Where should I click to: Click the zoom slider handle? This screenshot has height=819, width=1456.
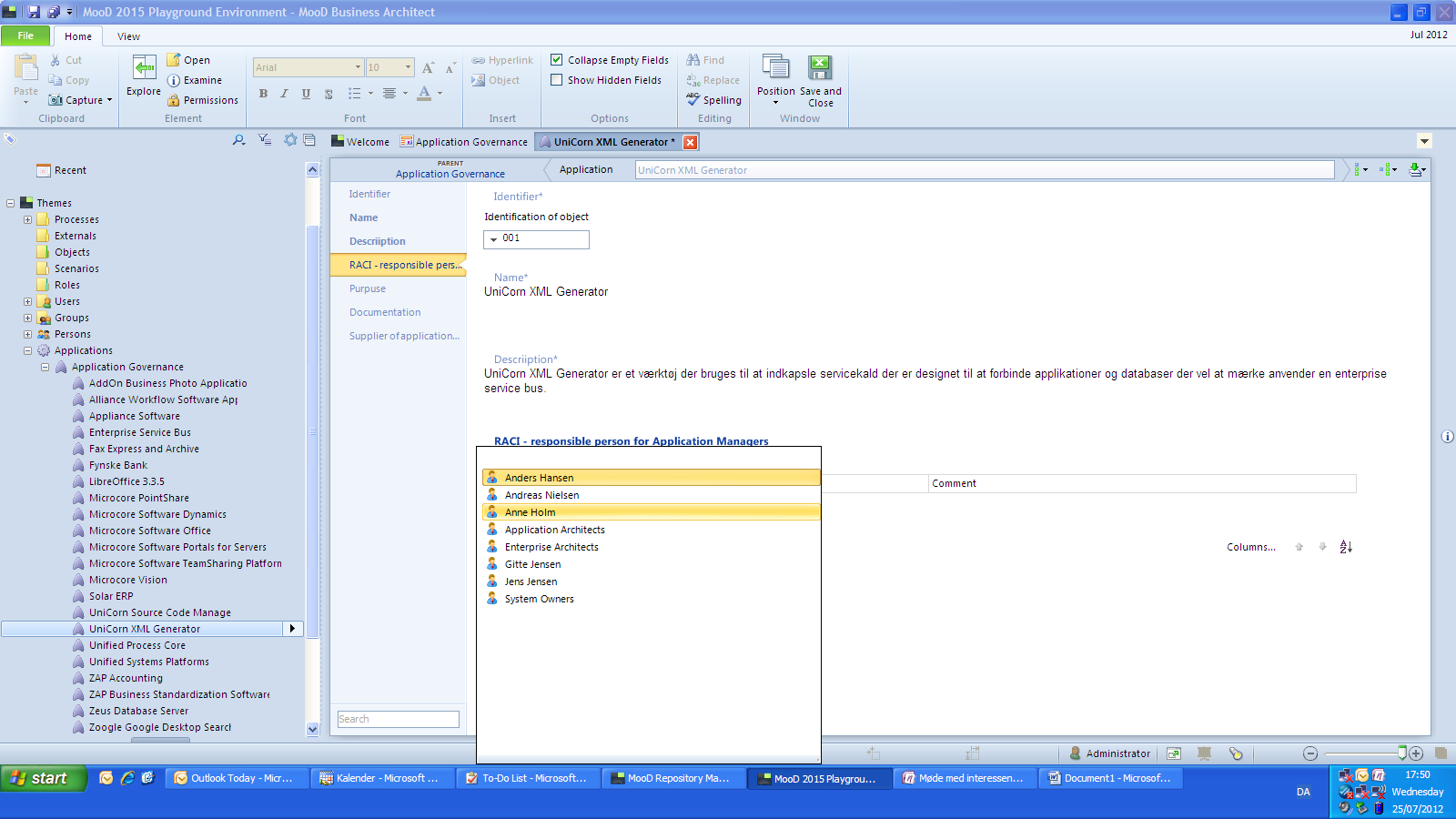click(x=1402, y=753)
